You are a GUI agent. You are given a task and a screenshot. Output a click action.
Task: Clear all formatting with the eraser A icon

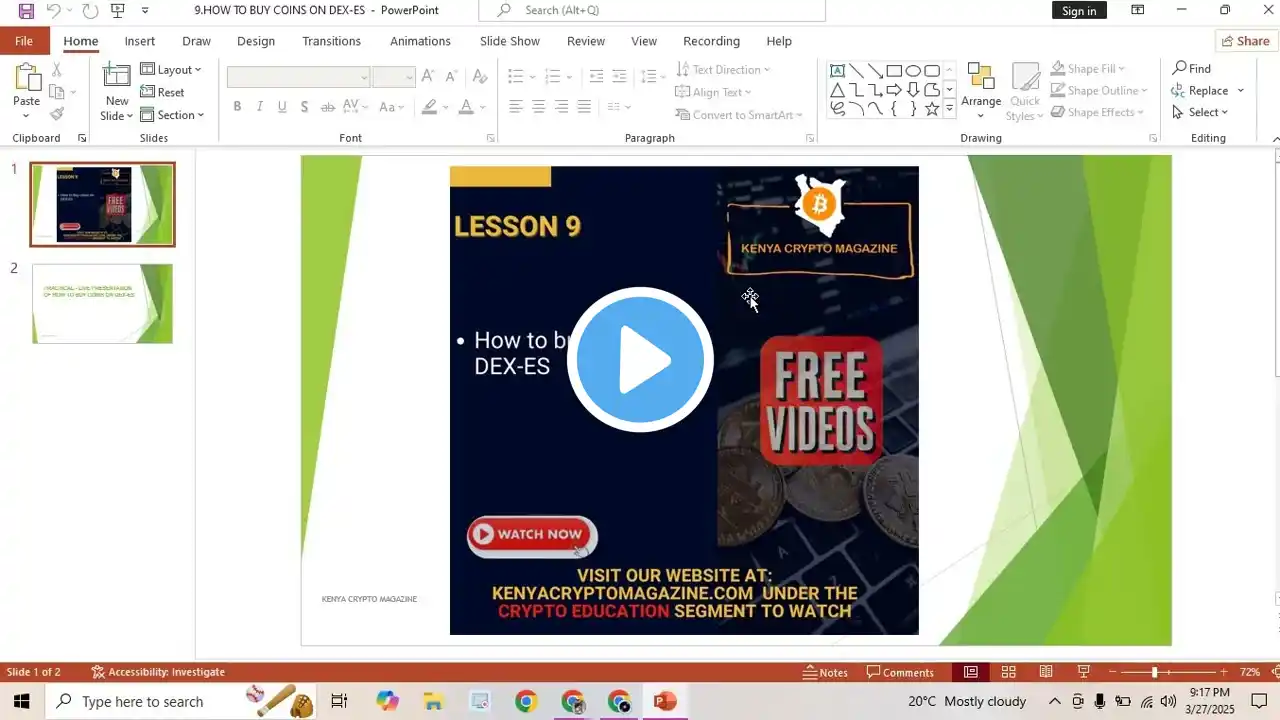point(479,77)
